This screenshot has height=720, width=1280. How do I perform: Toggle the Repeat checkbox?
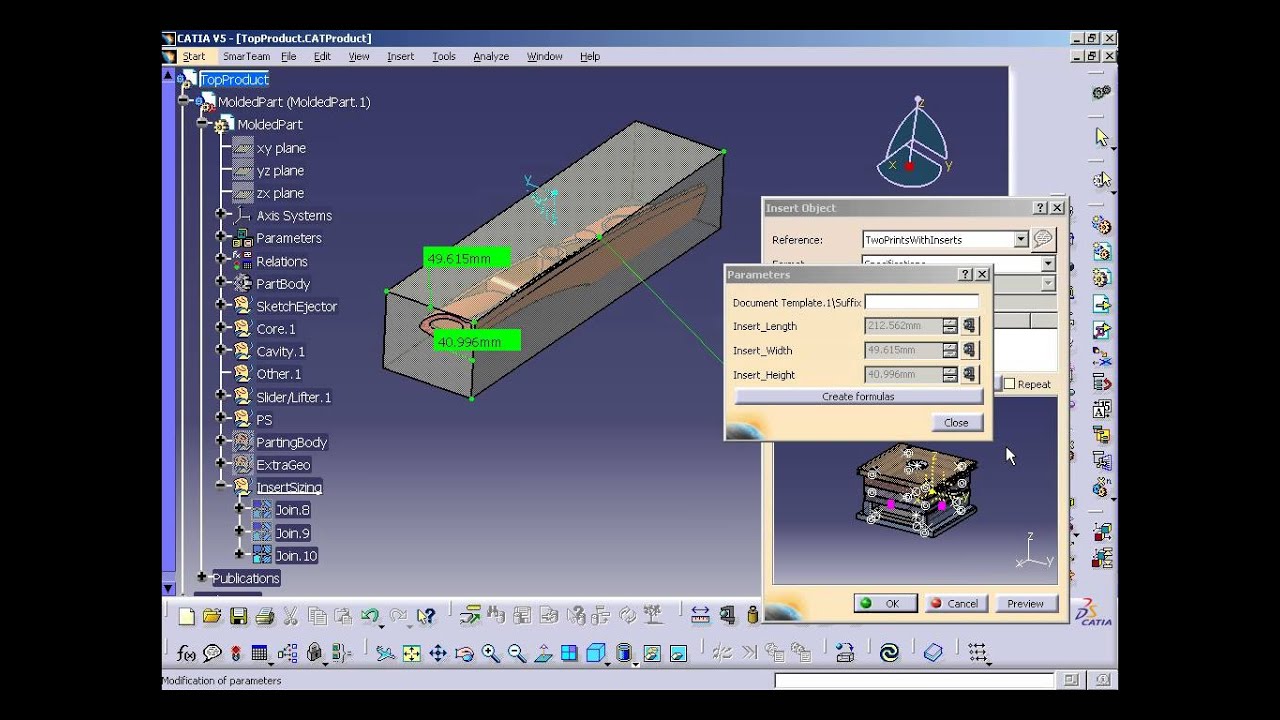(1009, 384)
